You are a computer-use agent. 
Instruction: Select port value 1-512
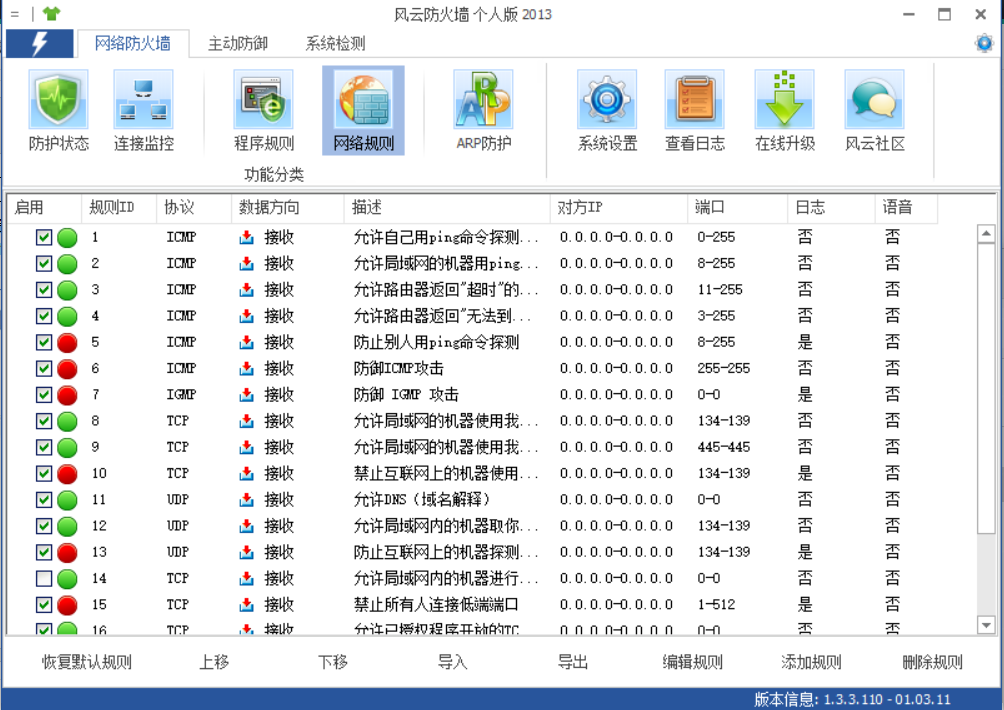click(x=716, y=604)
